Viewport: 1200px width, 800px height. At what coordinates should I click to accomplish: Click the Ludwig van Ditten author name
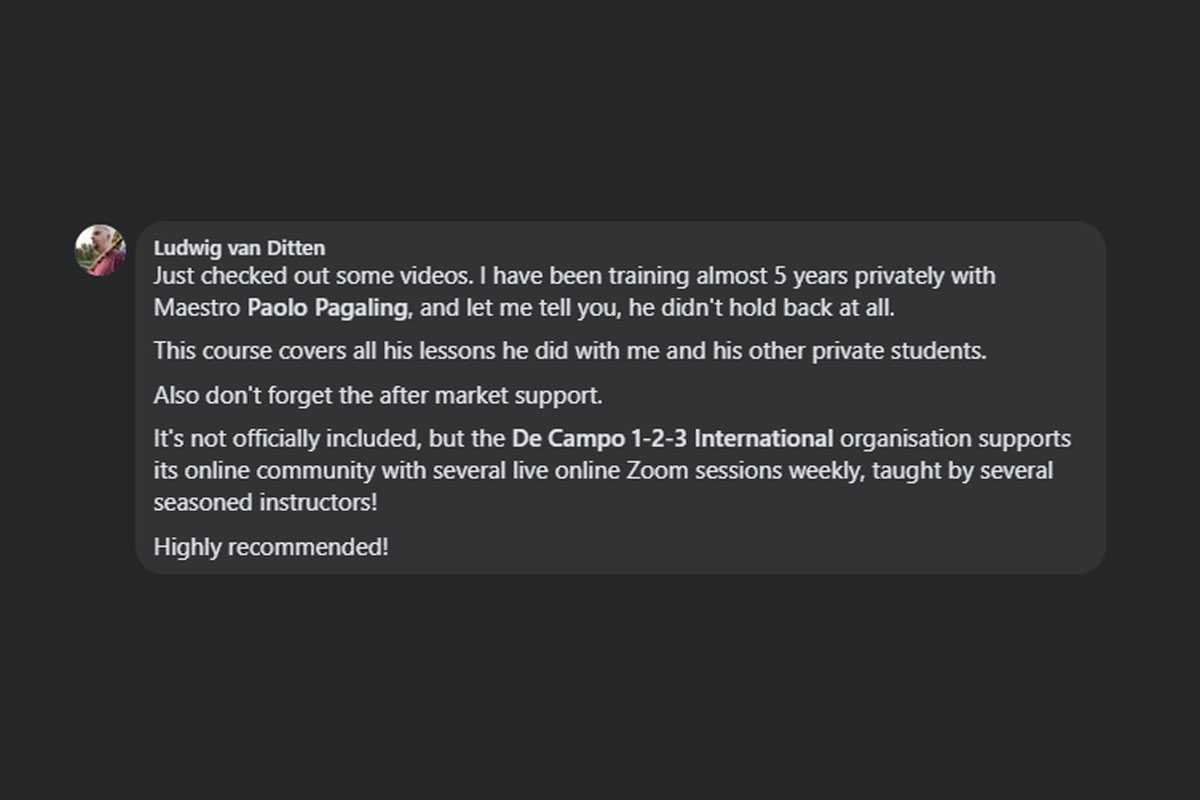[239, 248]
